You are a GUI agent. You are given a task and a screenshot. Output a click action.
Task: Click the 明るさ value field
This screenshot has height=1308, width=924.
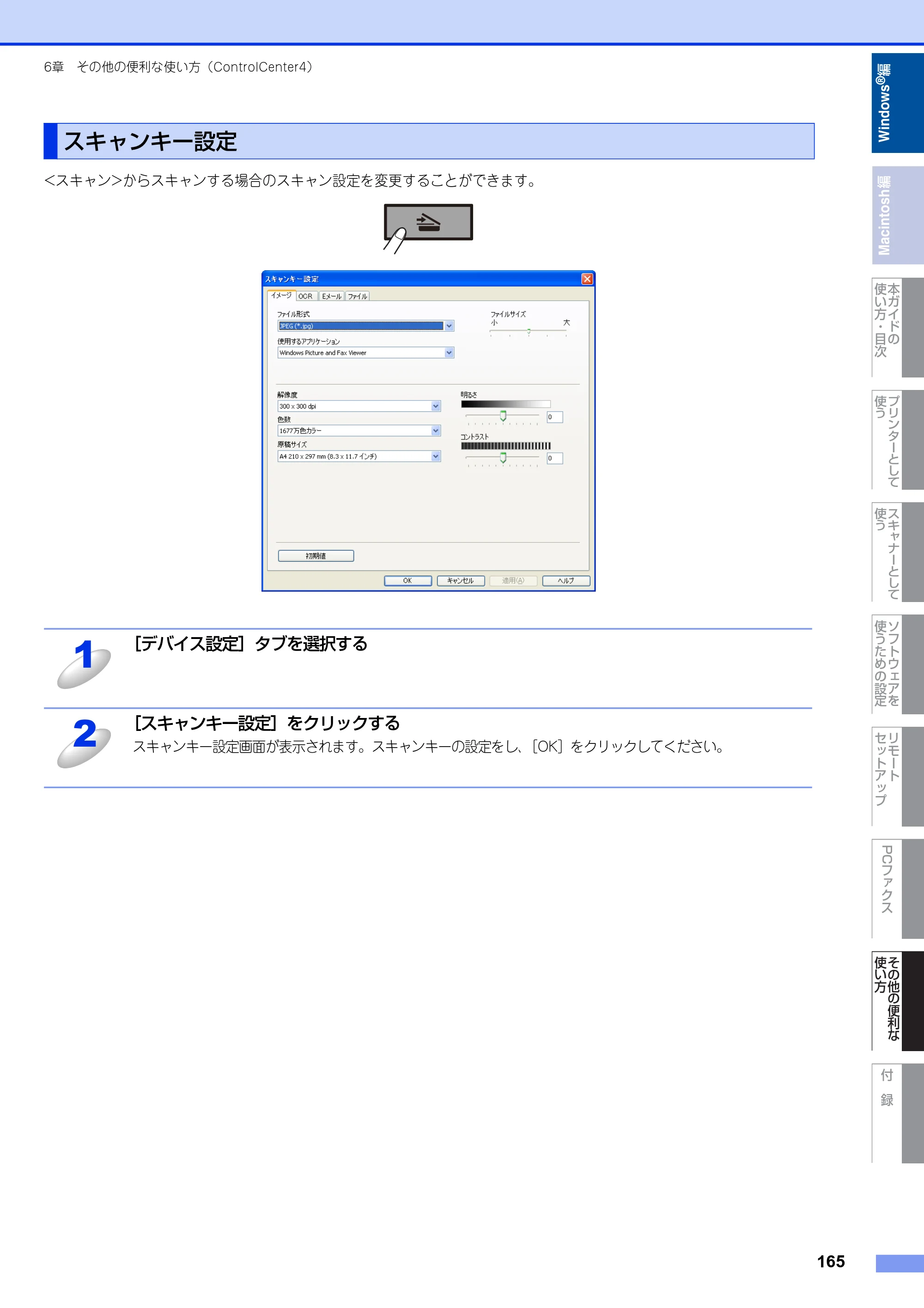(x=554, y=417)
